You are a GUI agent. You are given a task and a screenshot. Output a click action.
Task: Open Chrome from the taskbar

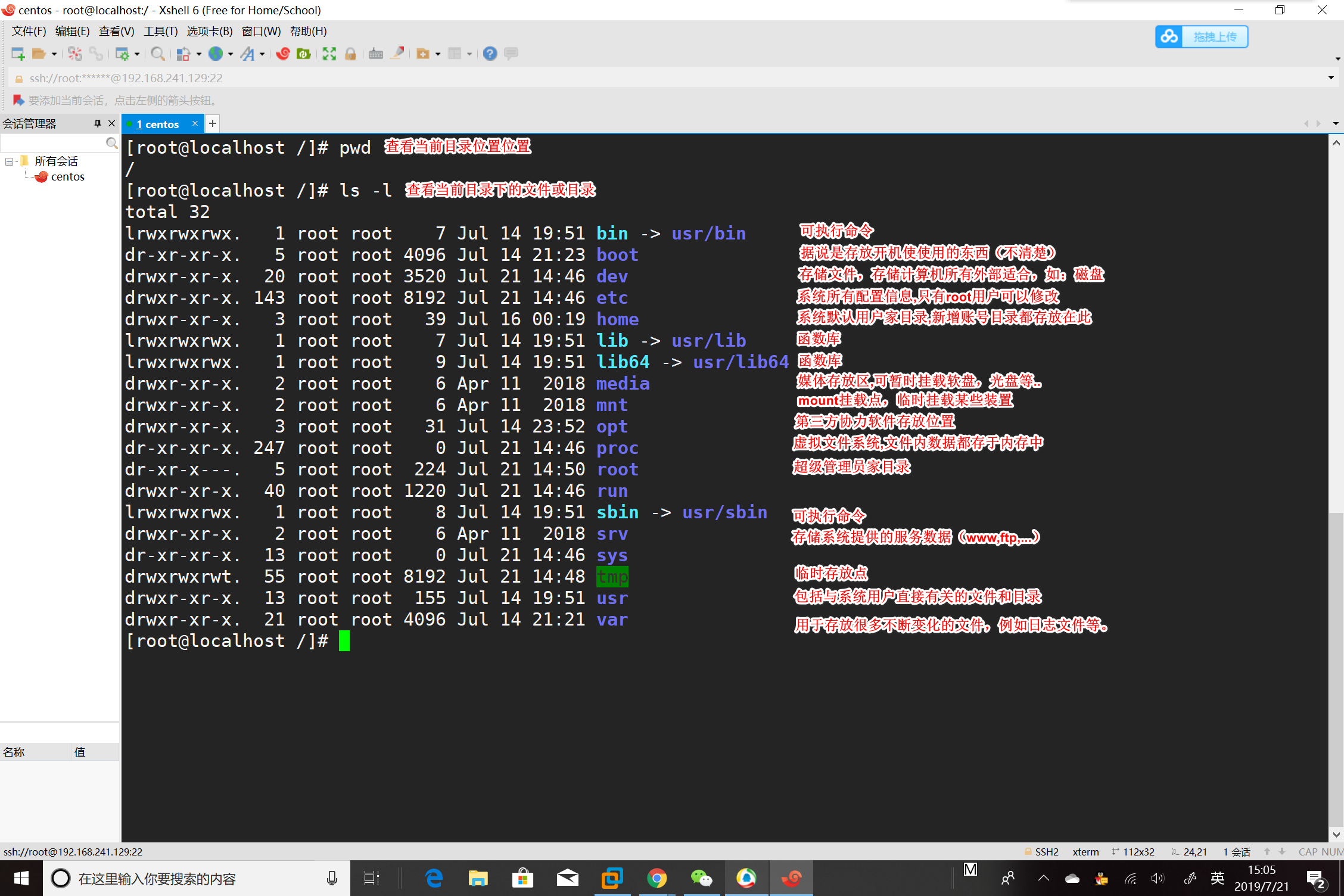pyautogui.click(x=657, y=878)
